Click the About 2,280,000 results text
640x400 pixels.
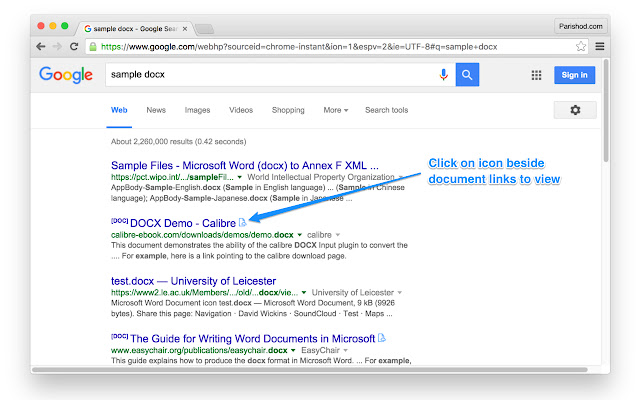click(178, 142)
